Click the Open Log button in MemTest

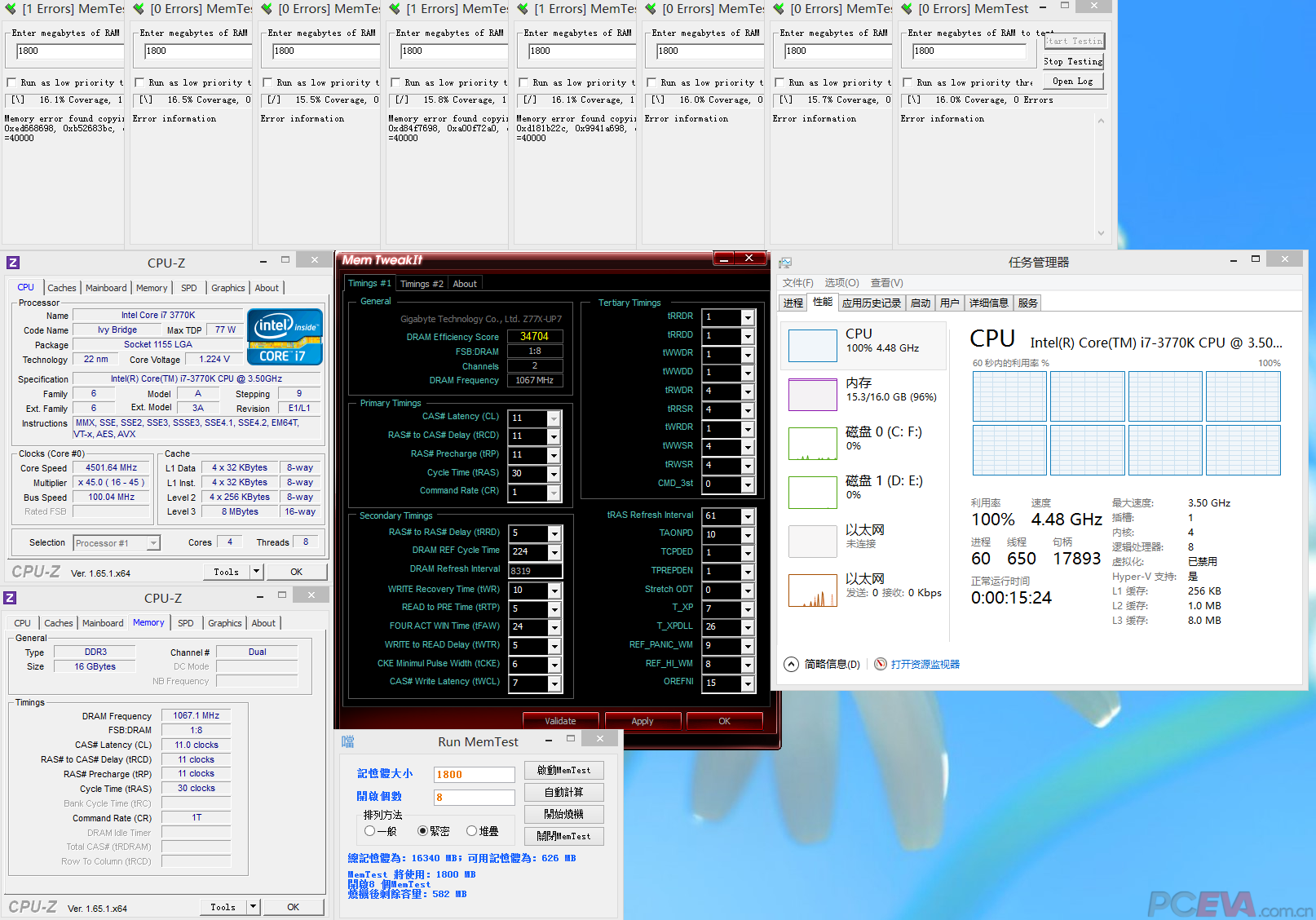[1073, 81]
